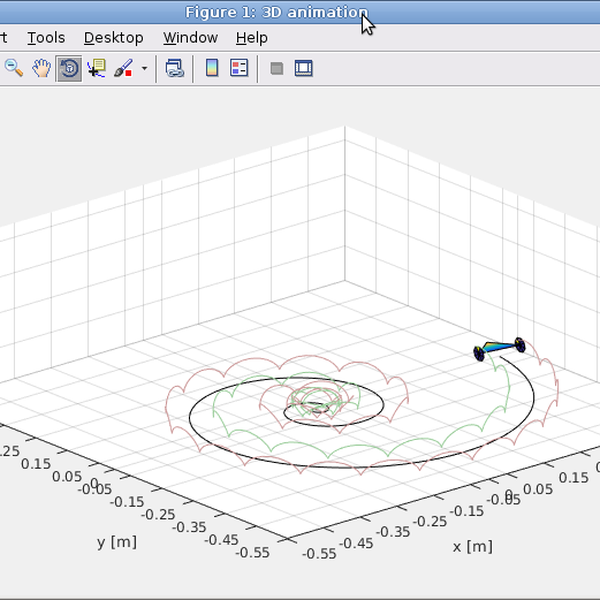Click the Show Plot Tools icon
The width and height of the screenshot is (600, 600).
[x=303, y=69]
